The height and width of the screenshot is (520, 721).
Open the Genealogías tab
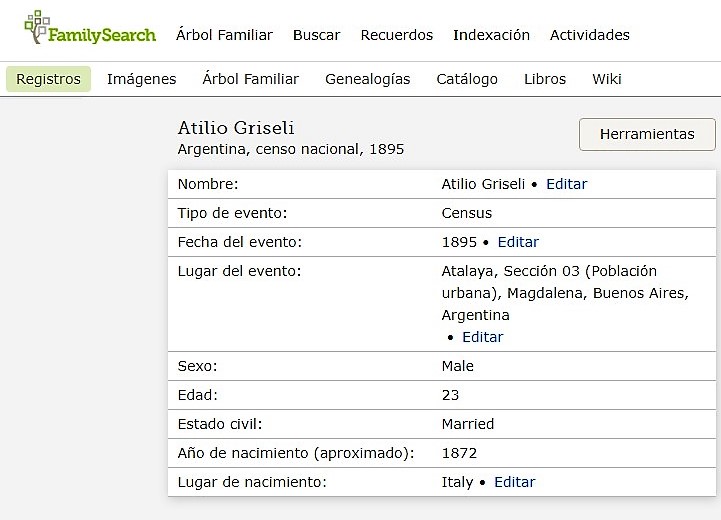[x=367, y=79]
